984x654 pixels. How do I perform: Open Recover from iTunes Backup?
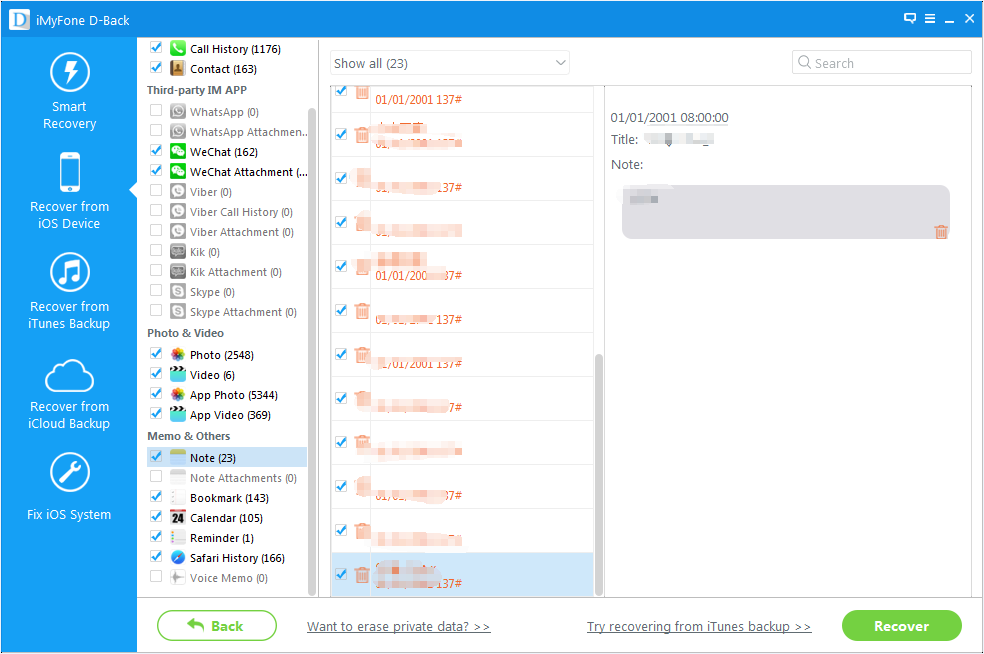point(69,291)
